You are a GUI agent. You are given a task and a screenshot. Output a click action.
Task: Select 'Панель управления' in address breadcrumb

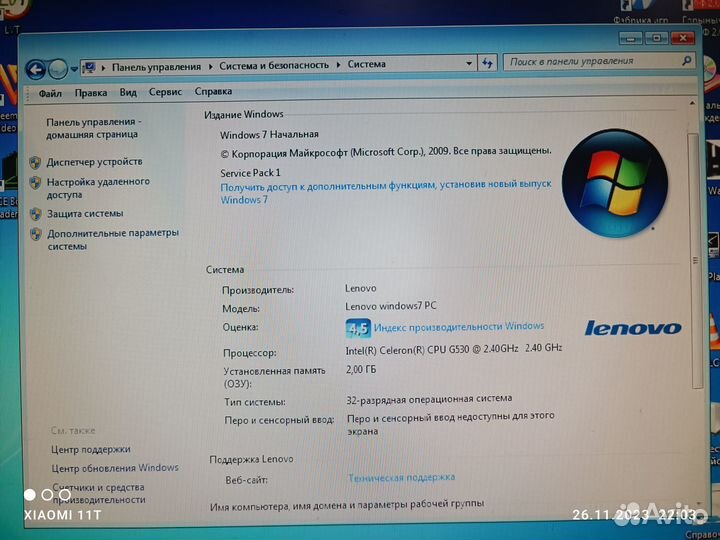tap(156, 67)
